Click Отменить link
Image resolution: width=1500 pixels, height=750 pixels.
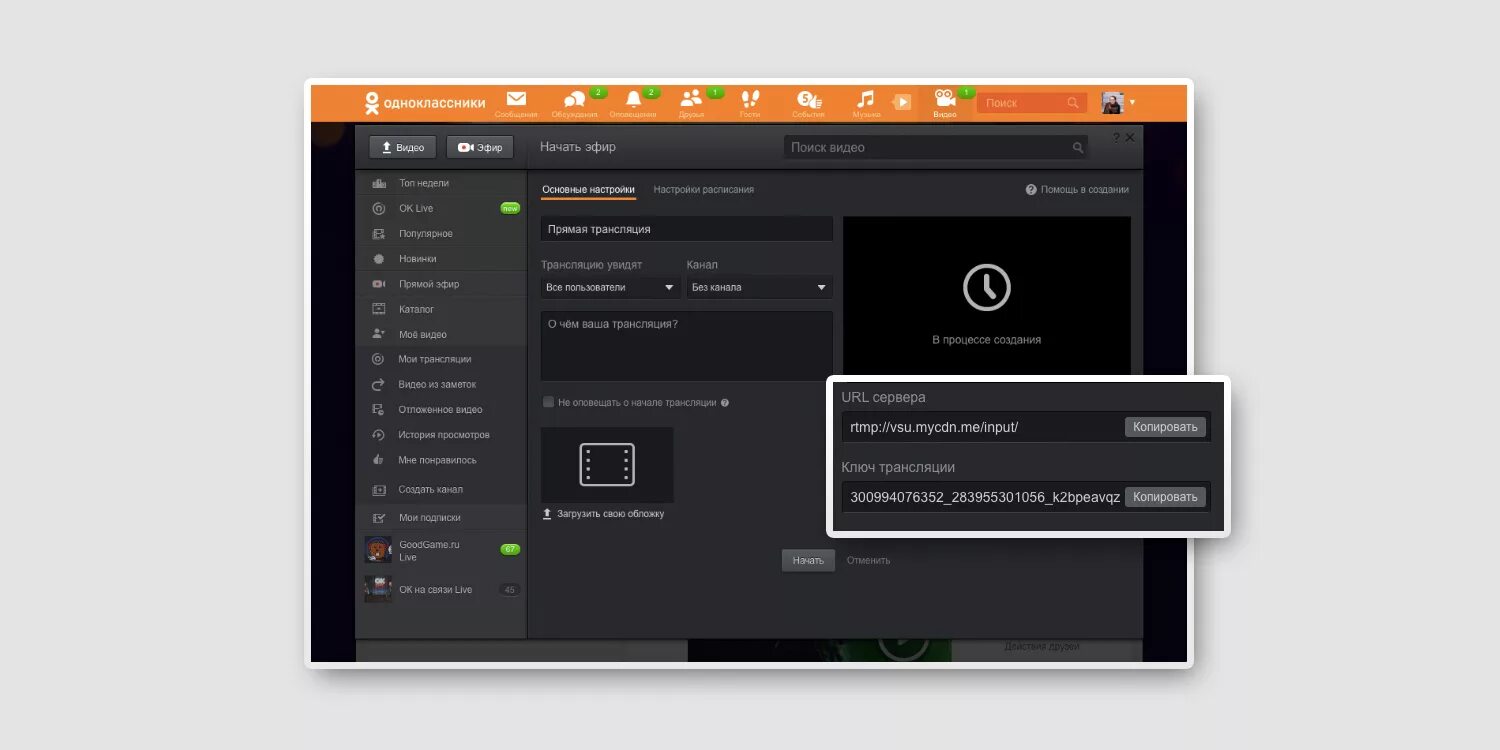pos(868,560)
